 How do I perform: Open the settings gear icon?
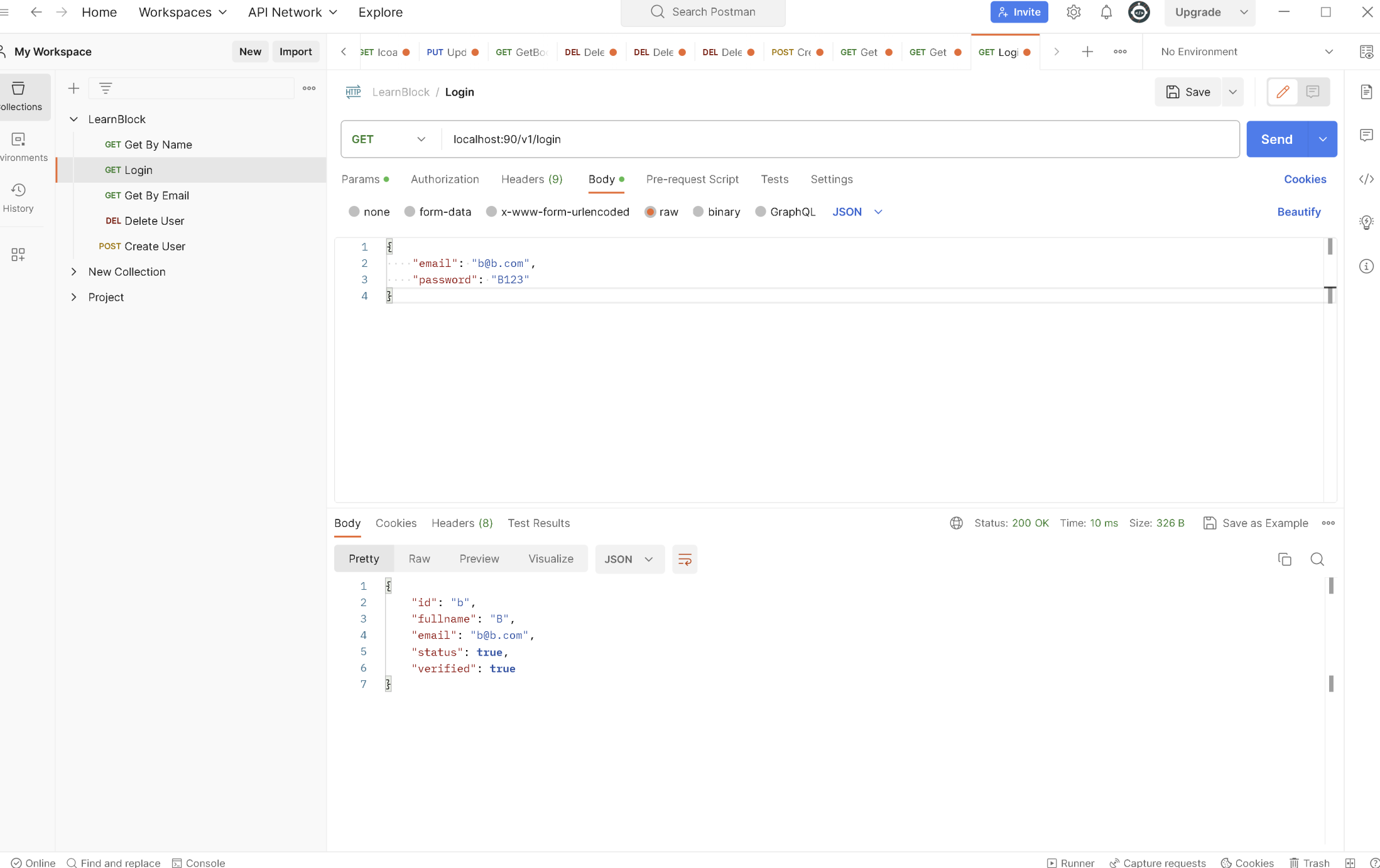[1073, 12]
